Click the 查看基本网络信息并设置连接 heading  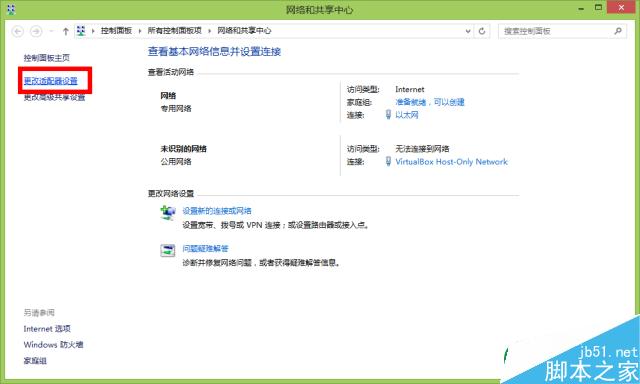click(214, 51)
